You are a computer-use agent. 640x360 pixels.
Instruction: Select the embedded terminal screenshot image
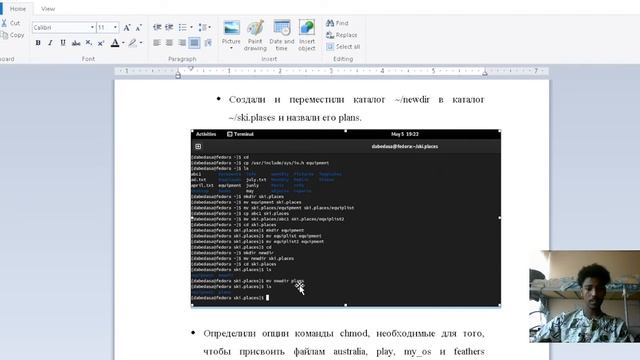(x=346, y=218)
